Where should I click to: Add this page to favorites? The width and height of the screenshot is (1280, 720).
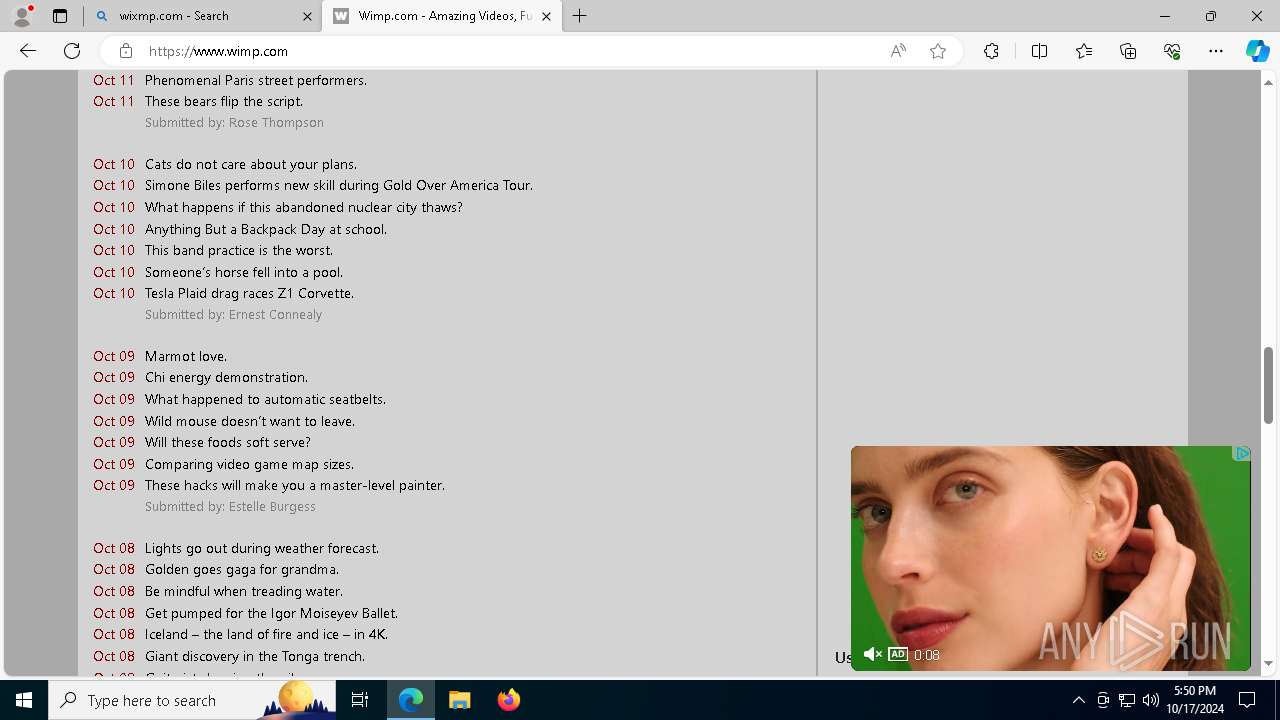click(x=938, y=51)
